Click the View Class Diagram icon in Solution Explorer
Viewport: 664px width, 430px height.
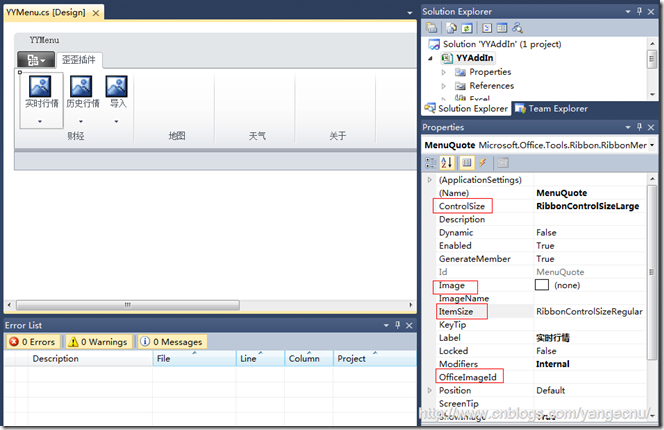(x=517, y=28)
